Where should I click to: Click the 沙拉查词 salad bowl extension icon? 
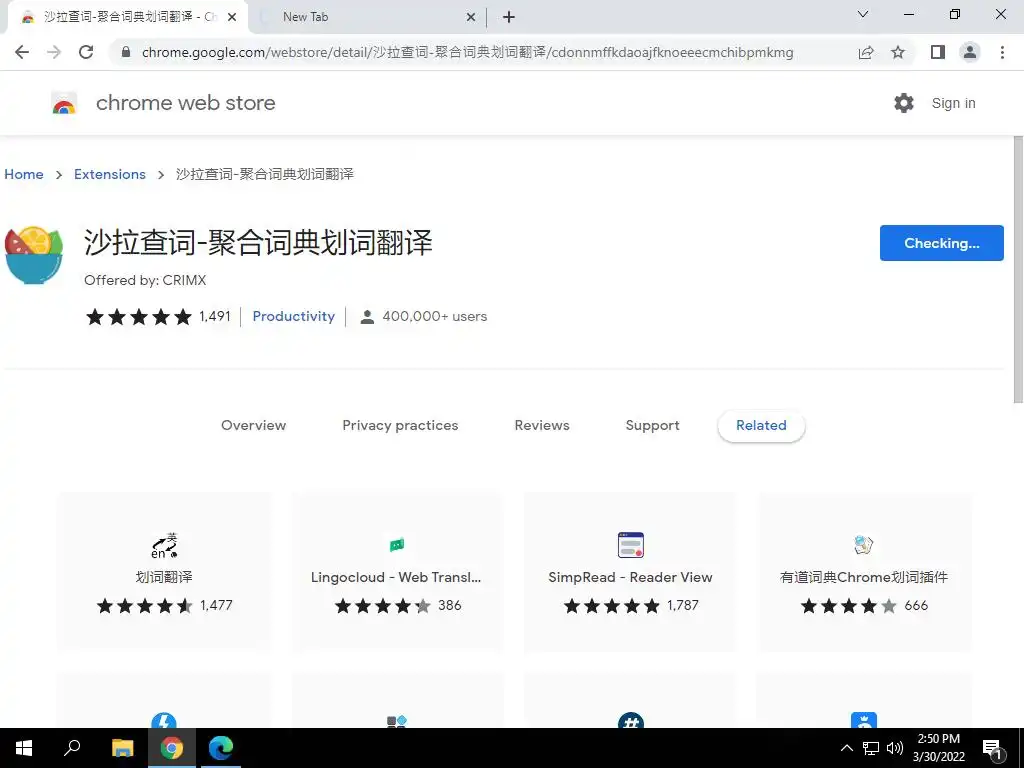pos(33,255)
